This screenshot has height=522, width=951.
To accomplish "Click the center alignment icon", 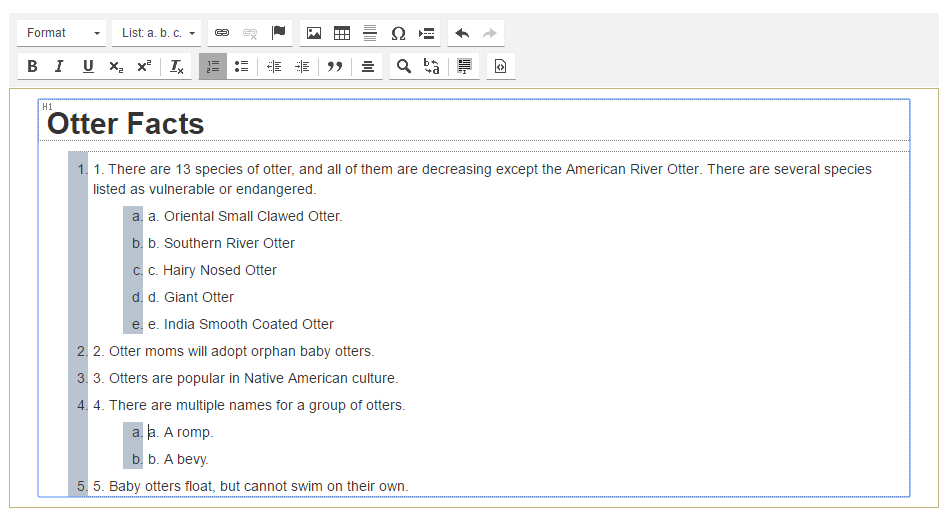I will (x=368, y=67).
